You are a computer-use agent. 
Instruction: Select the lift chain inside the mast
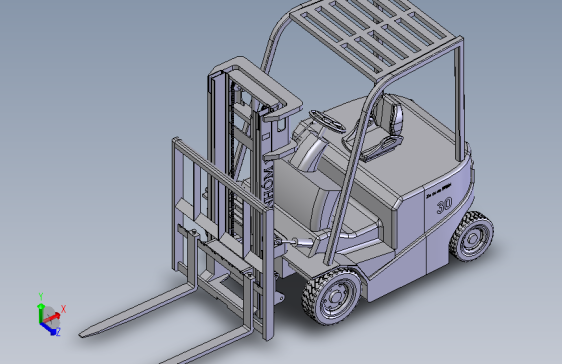pos(234,158)
